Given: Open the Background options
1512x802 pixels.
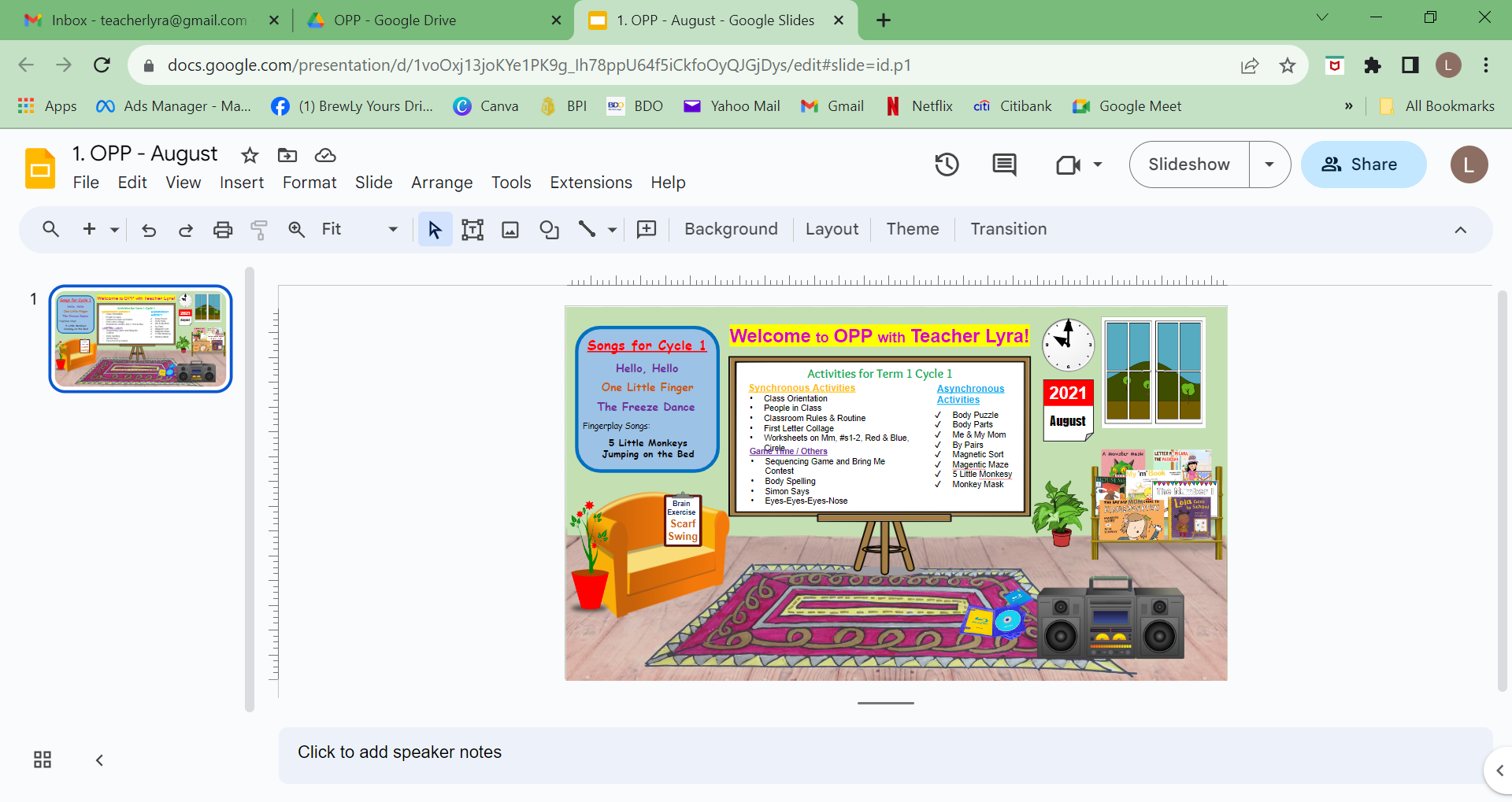Looking at the screenshot, I should coord(731,229).
